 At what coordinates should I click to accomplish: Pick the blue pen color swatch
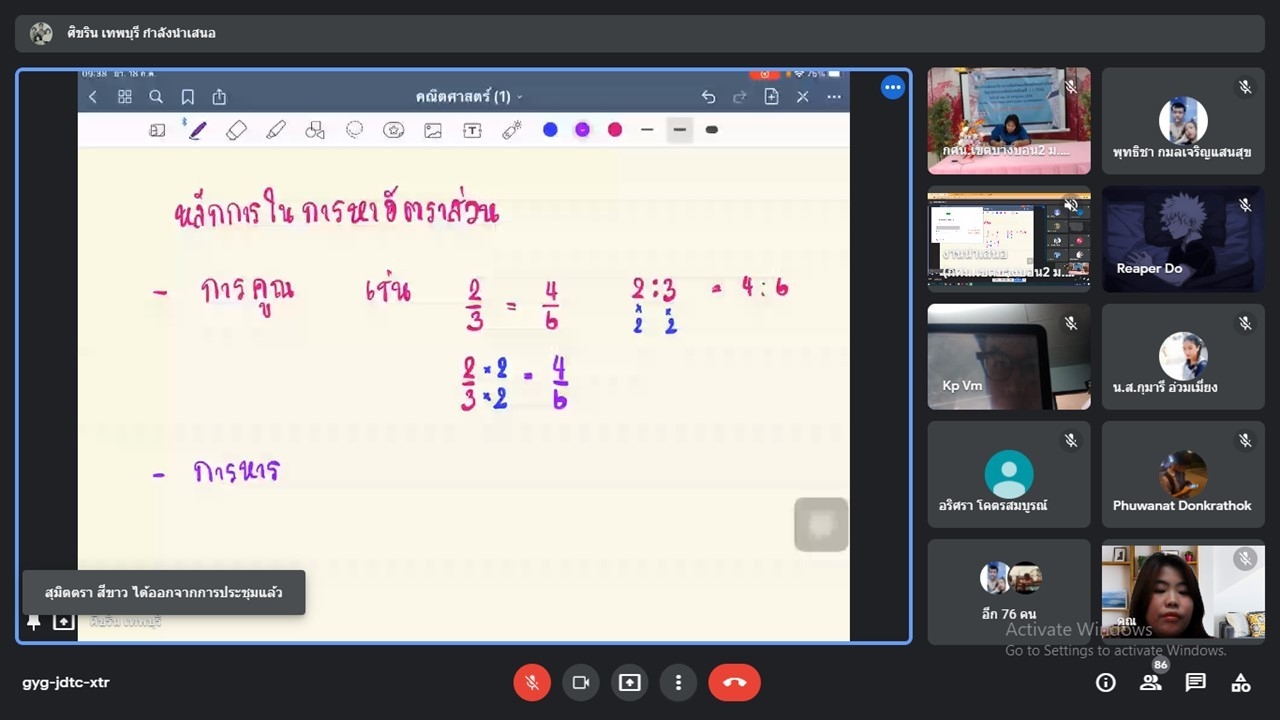click(550, 130)
